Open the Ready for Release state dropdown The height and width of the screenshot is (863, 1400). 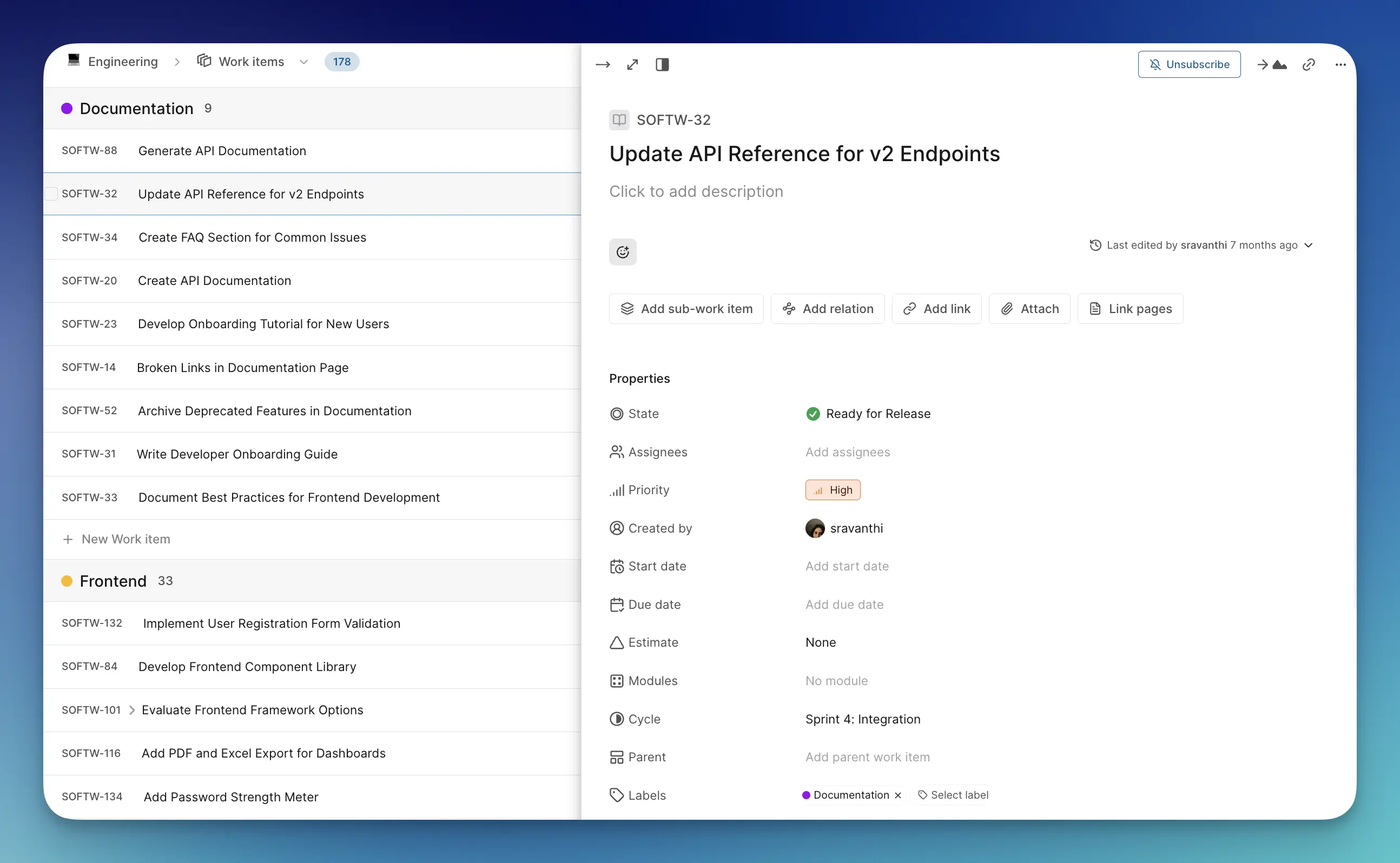868,414
